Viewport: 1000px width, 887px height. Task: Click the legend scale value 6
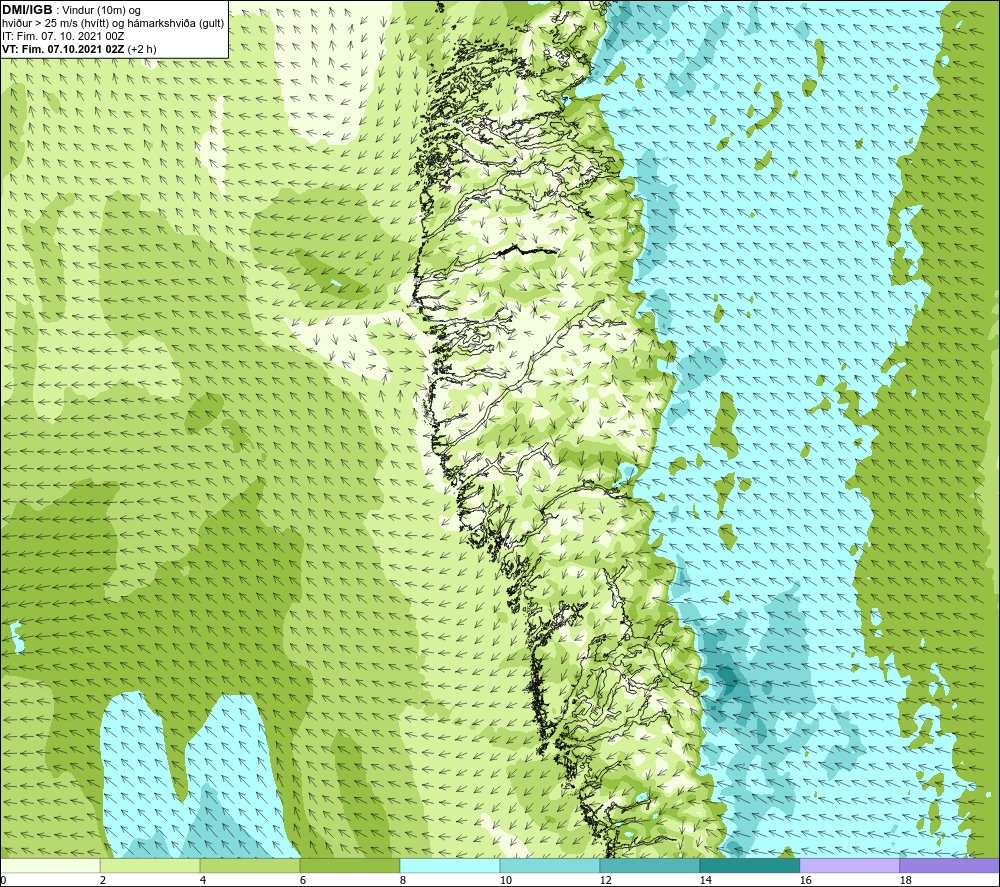pyautogui.click(x=303, y=880)
